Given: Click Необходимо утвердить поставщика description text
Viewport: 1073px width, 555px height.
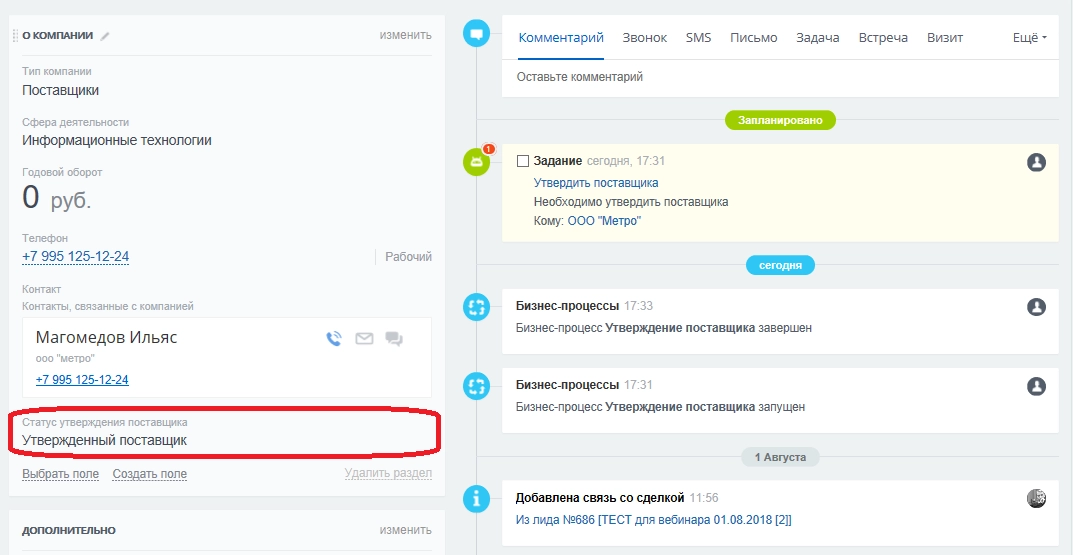Looking at the screenshot, I should pos(631,202).
